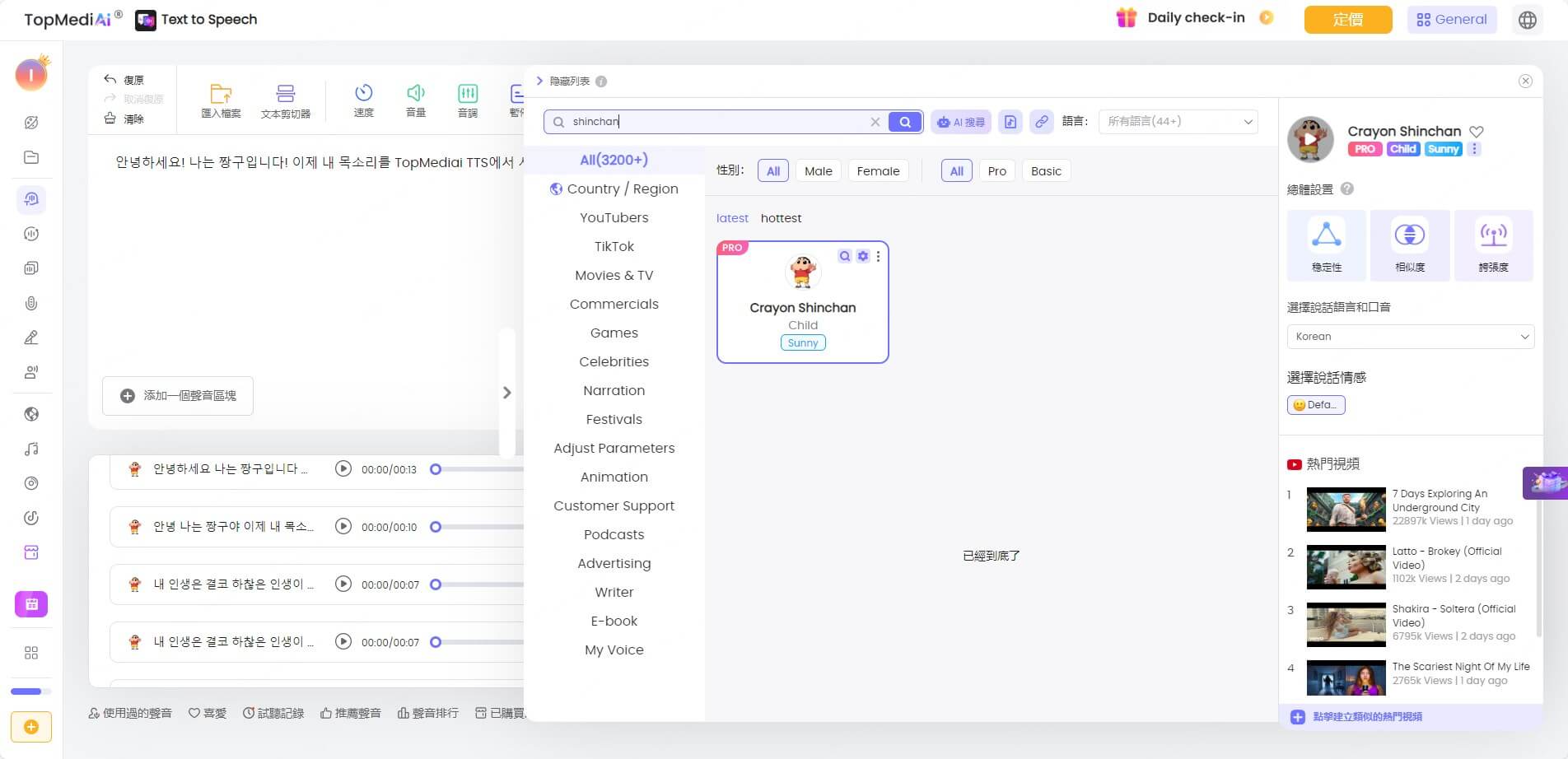Open the TikTok category
Viewport: 1568px width, 759px height.
tap(614, 246)
